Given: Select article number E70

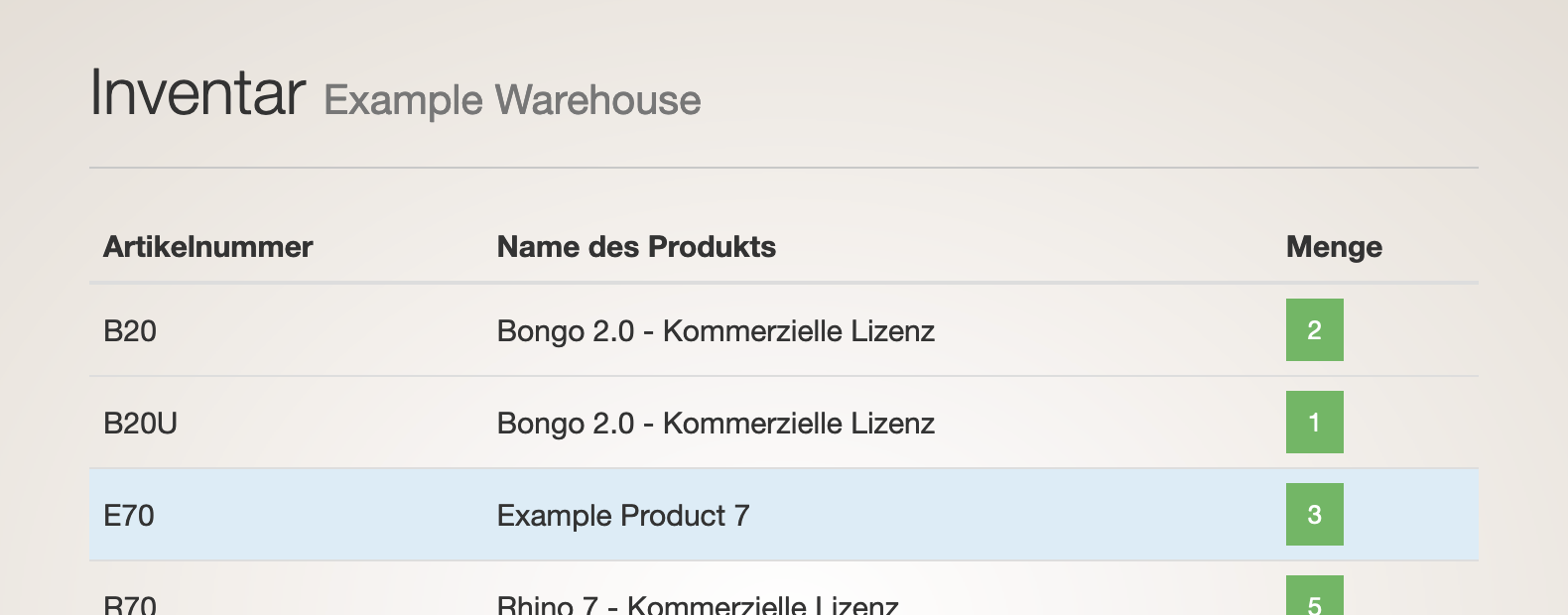Looking at the screenshot, I should (129, 515).
